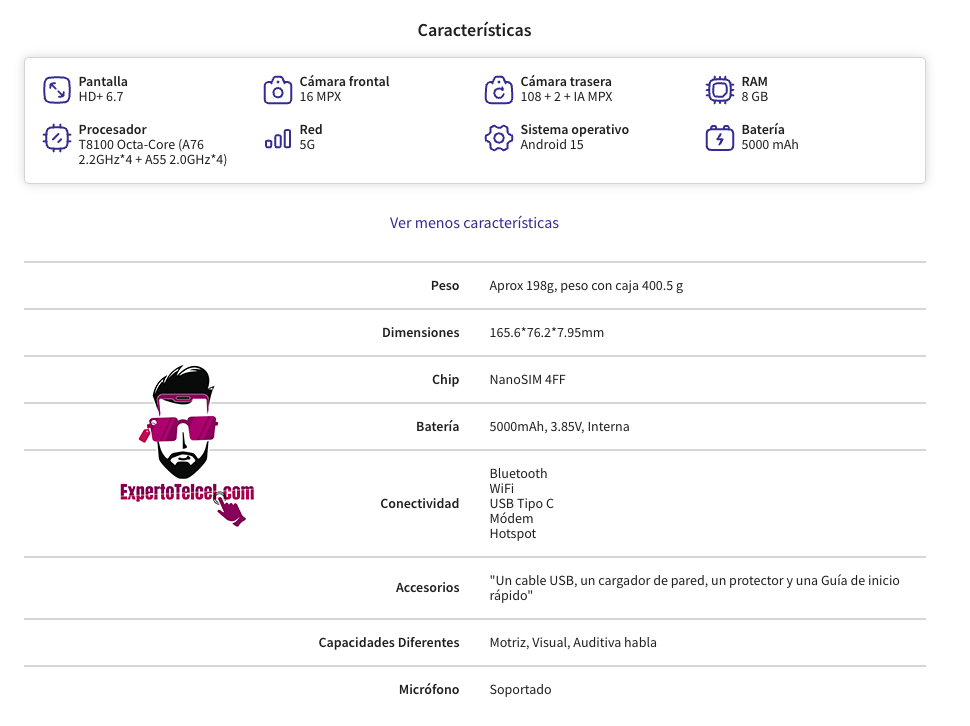Select the Dimensiones value 165.6*76.2*7.95mm

click(546, 333)
